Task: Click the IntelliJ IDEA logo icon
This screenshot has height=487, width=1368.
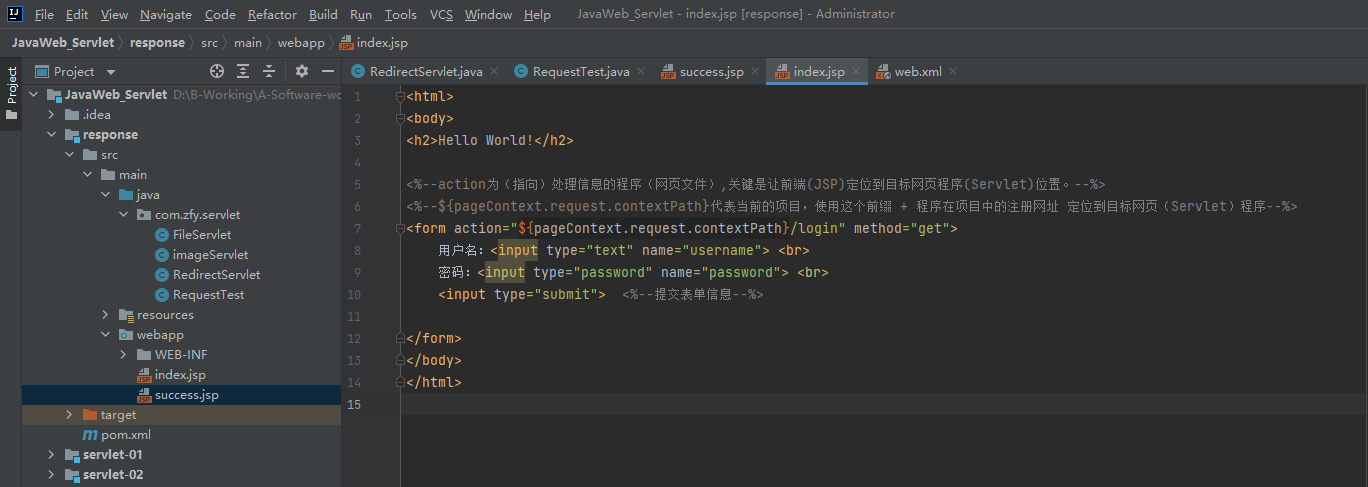Action: click(x=15, y=14)
